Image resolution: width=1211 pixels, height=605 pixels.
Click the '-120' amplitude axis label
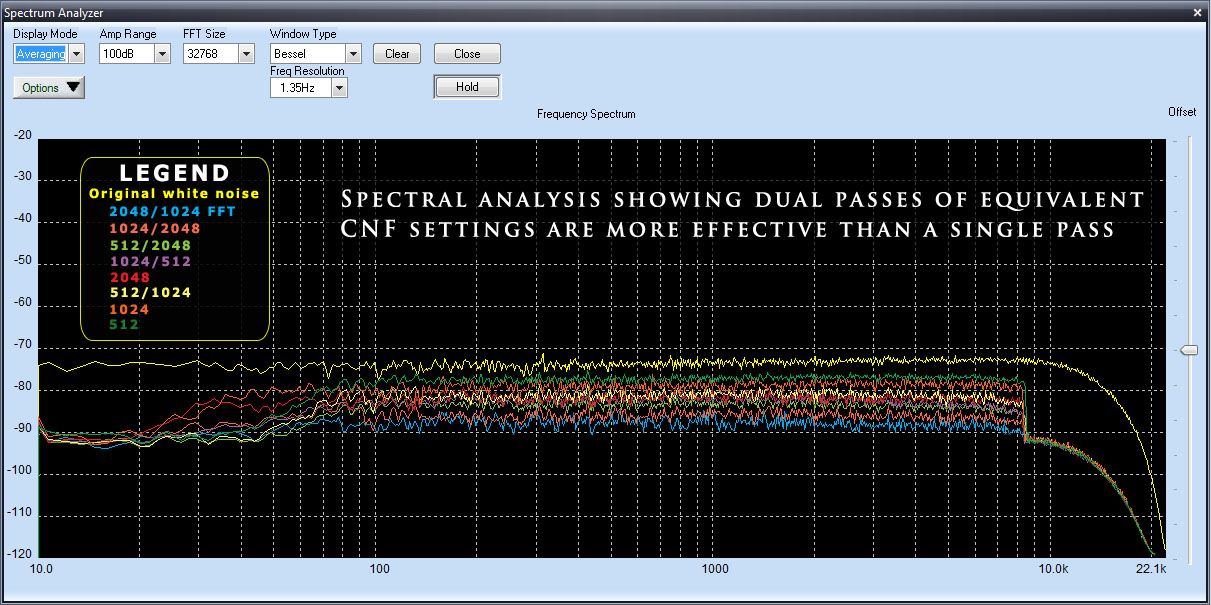(x=19, y=554)
